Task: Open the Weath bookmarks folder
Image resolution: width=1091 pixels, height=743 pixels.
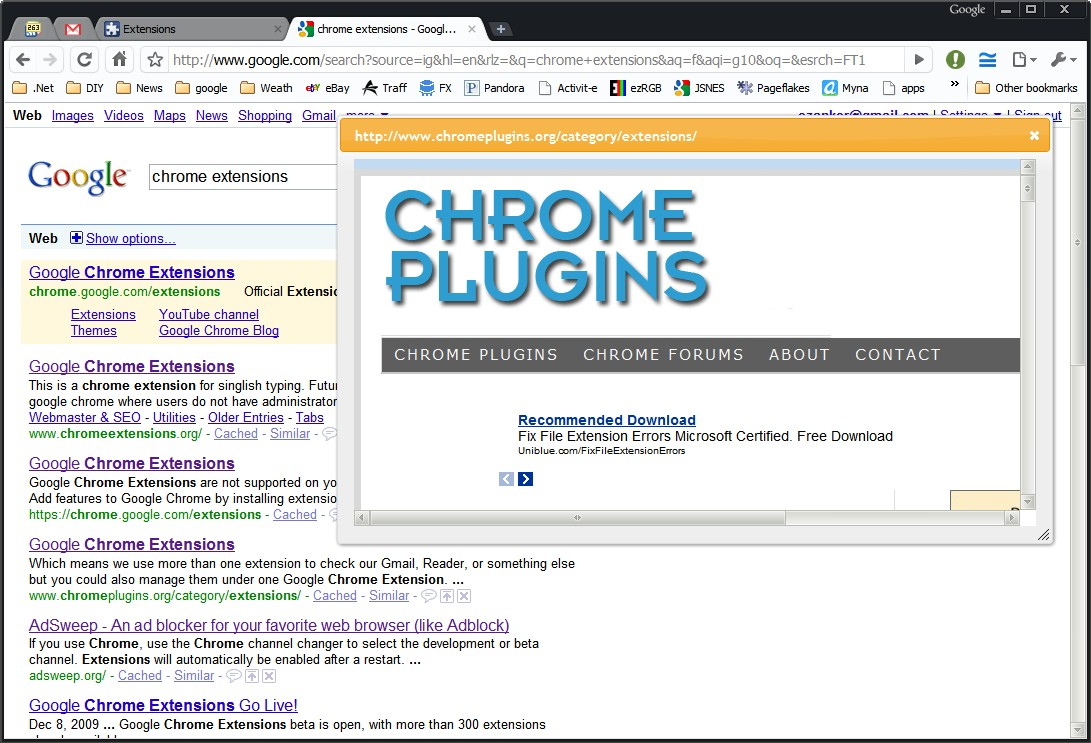Action: point(266,88)
